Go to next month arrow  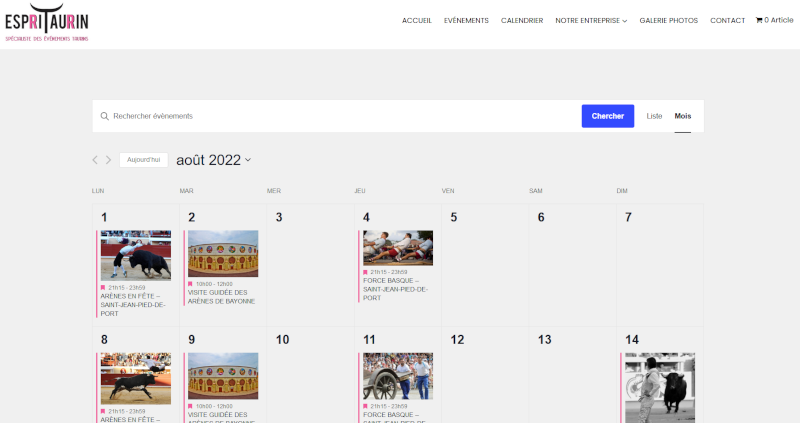pos(109,160)
